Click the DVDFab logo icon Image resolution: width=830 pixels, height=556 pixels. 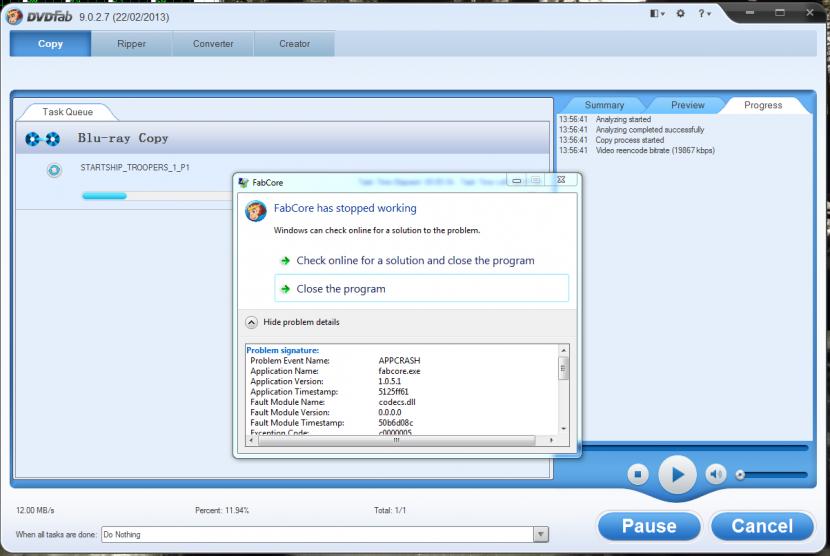point(14,16)
